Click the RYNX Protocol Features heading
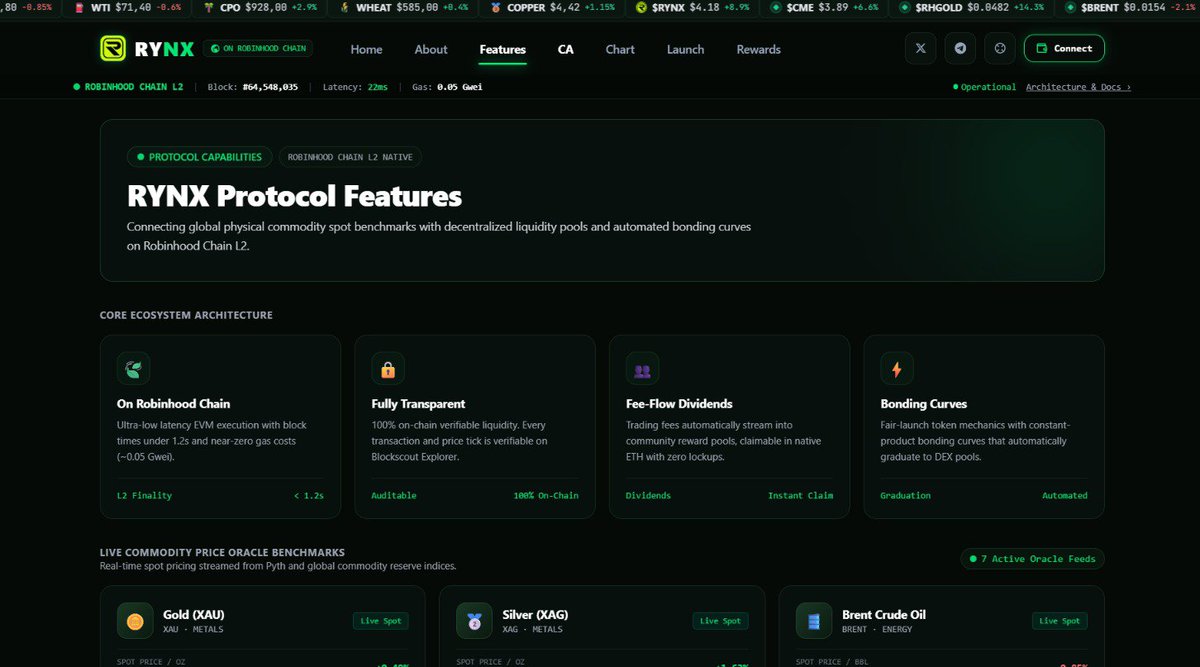The width and height of the screenshot is (1200, 667). point(294,195)
